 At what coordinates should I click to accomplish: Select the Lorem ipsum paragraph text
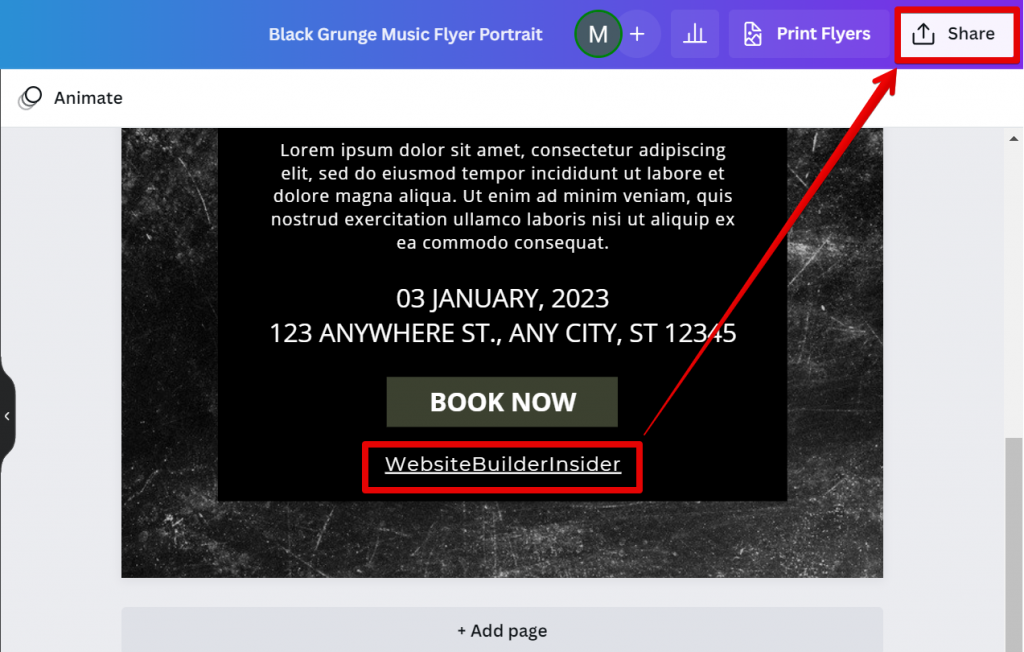pyautogui.click(x=503, y=196)
